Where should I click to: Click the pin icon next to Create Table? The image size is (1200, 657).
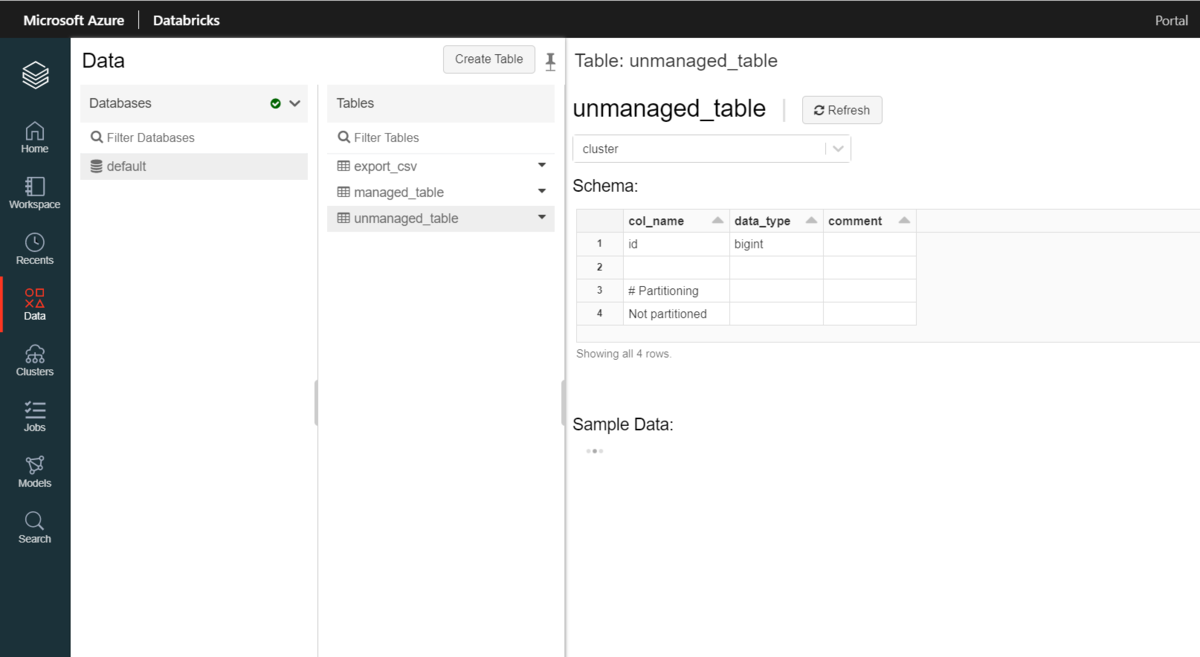[550, 61]
